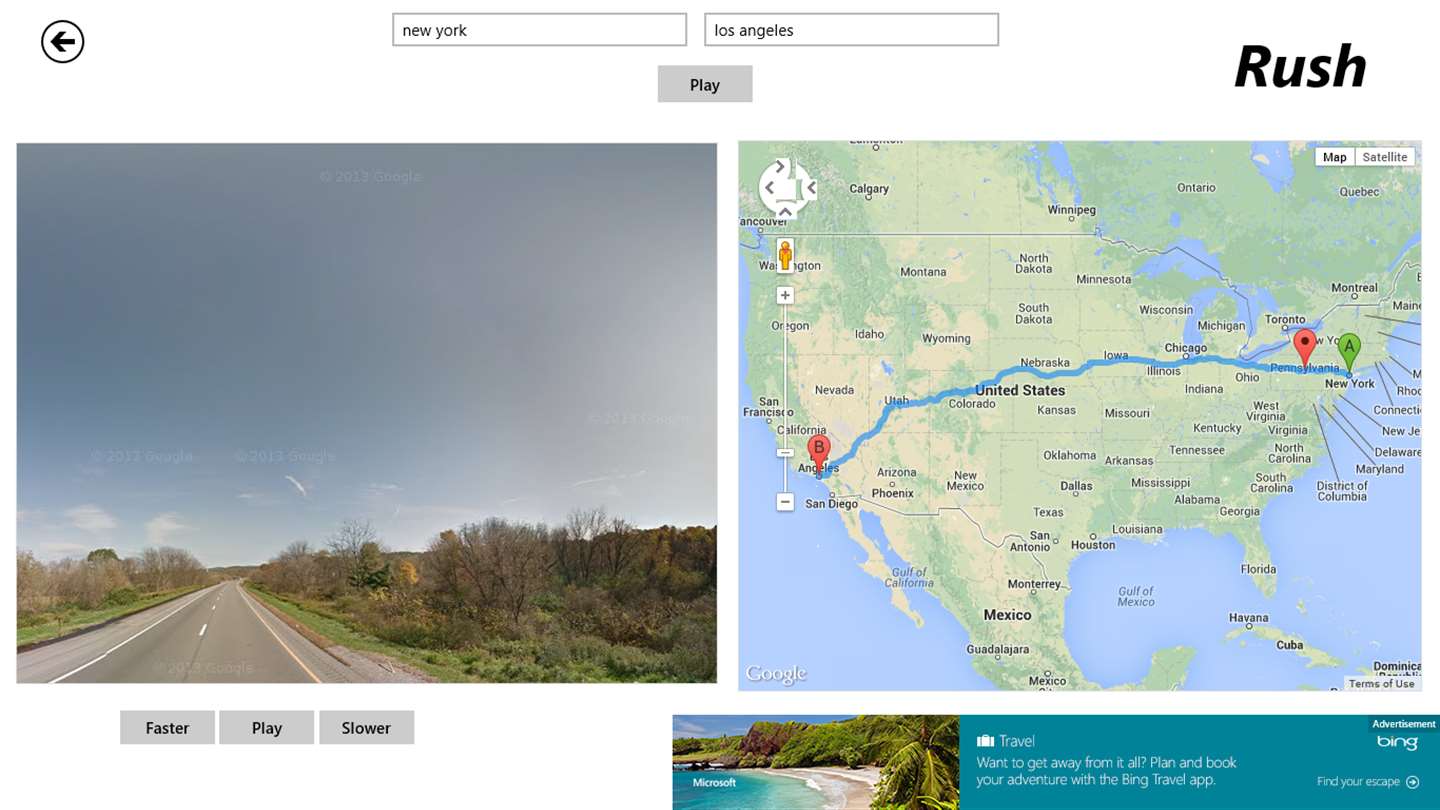1440x810 pixels.
Task: Click the red current-position marker in Pennsylvania
Action: pyautogui.click(x=1304, y=347)
